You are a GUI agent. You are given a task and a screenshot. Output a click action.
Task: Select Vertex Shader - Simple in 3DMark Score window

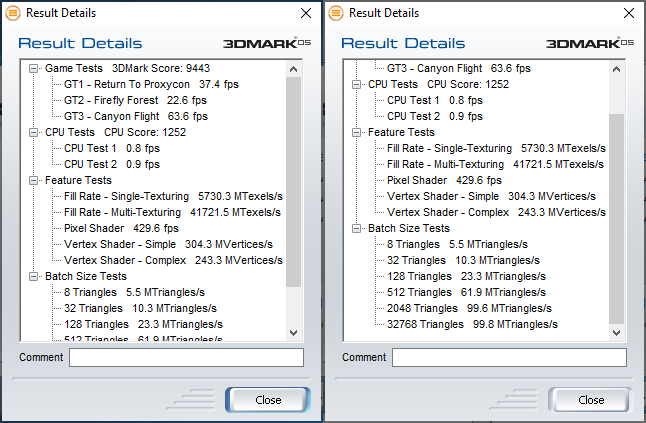[x=168, y=245]
